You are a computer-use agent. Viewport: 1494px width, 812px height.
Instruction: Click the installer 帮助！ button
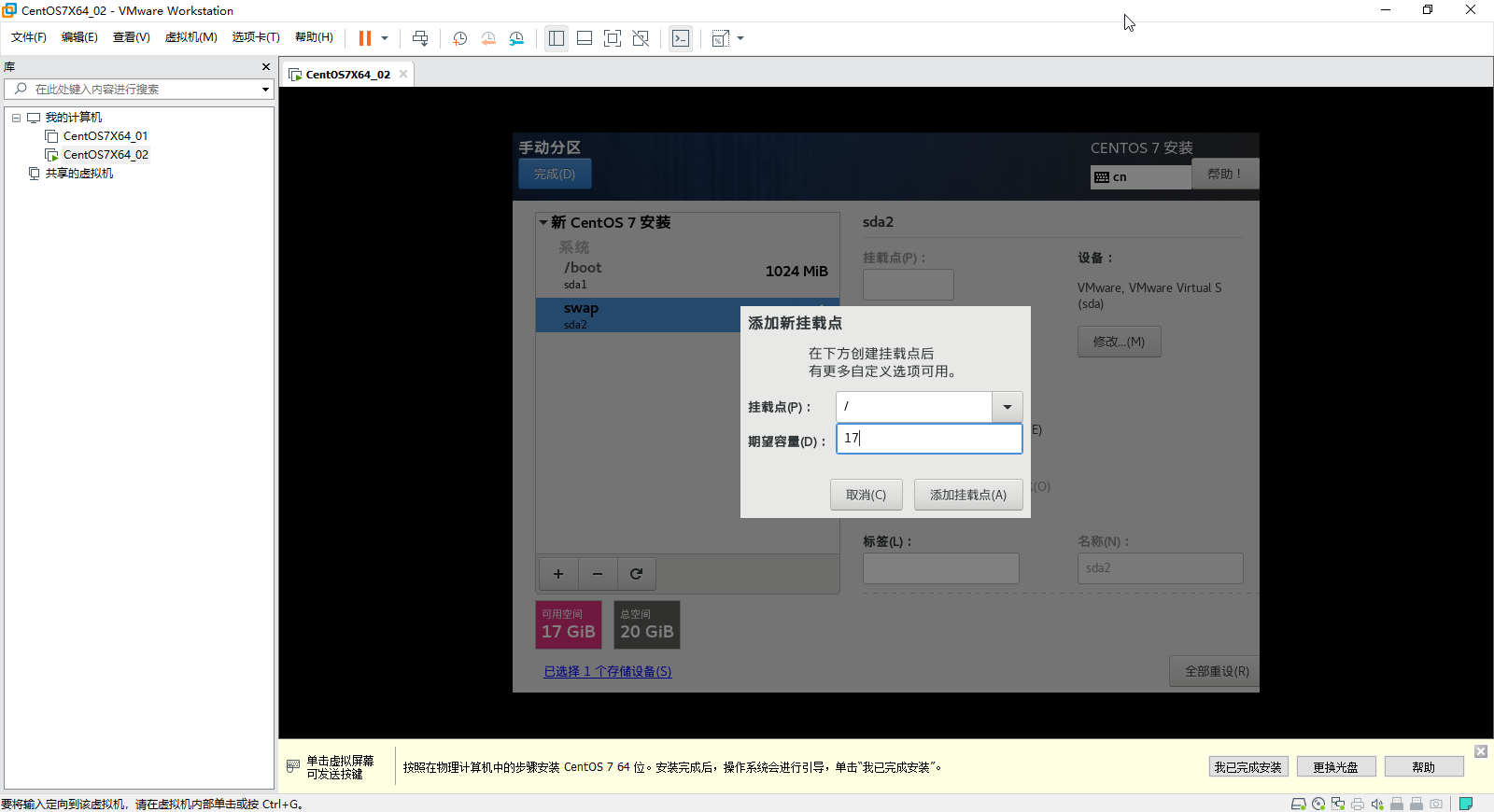[x=1224, y=174]
